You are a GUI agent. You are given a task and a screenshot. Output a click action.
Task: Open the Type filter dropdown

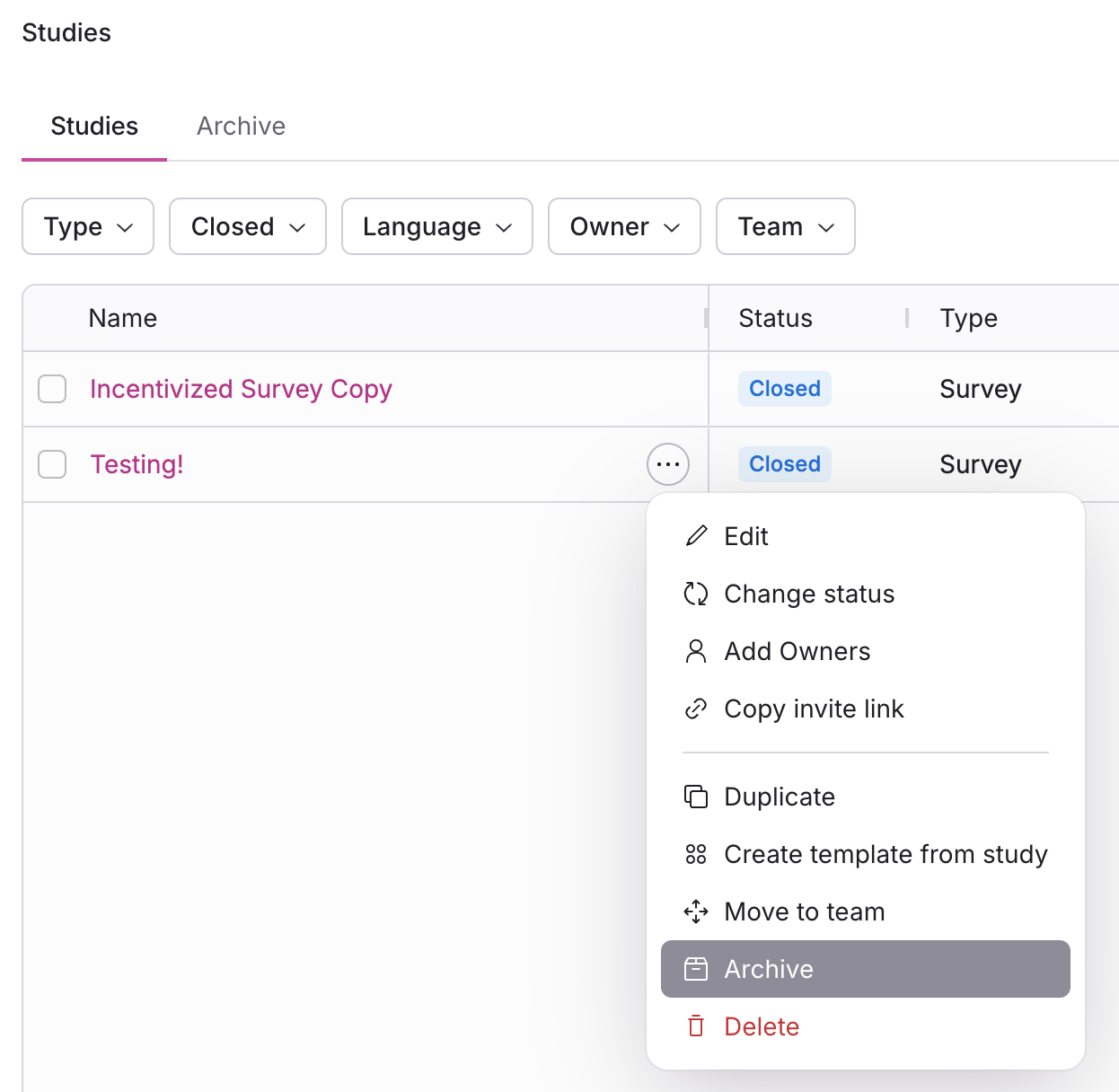pos(88,226)
